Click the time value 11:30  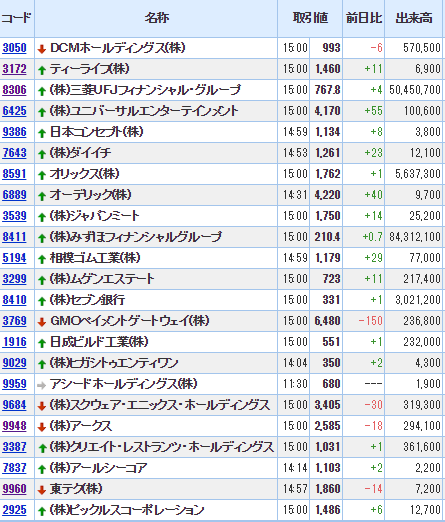pos(295,384)
